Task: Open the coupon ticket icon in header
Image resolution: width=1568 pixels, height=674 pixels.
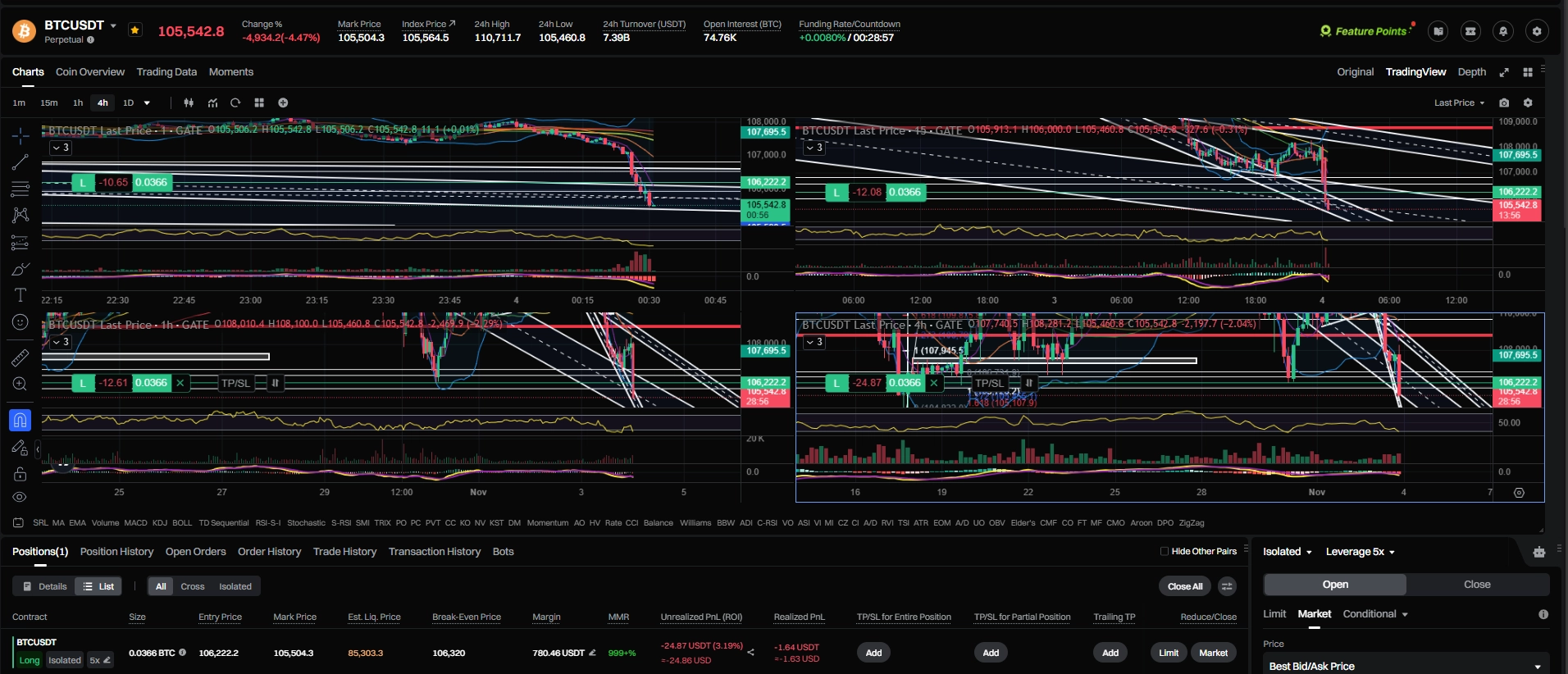Action: click(x=1470, y=31)
